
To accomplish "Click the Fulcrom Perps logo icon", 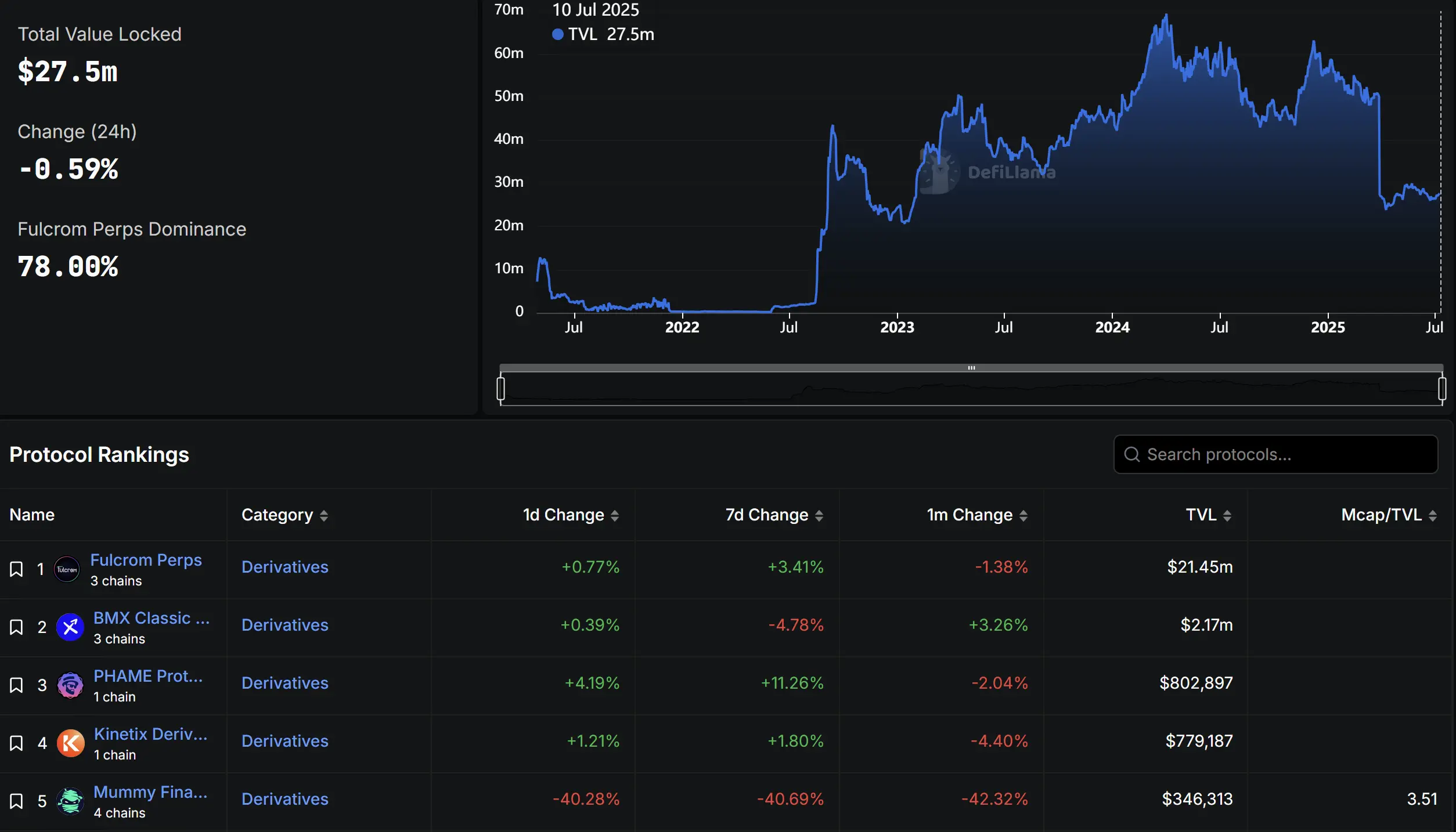I will coord(67,569).
